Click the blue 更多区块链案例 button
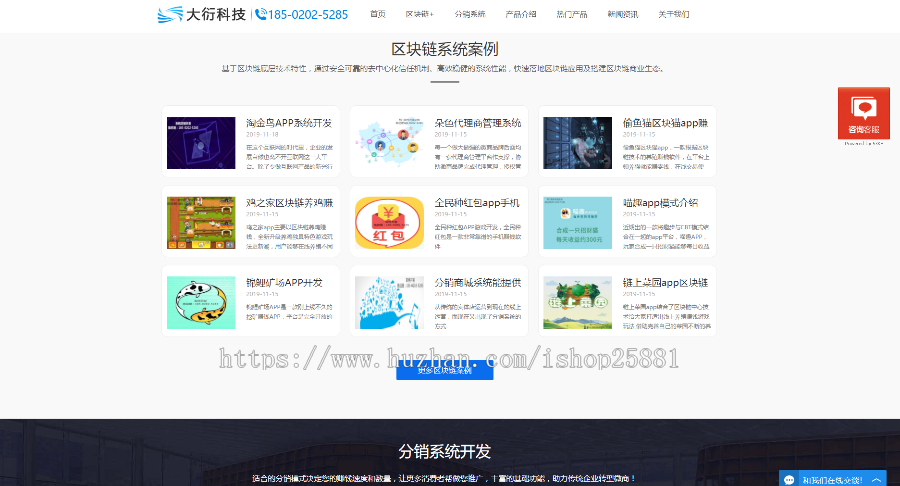Screen dimensions: 900x486 coord(444,371)
